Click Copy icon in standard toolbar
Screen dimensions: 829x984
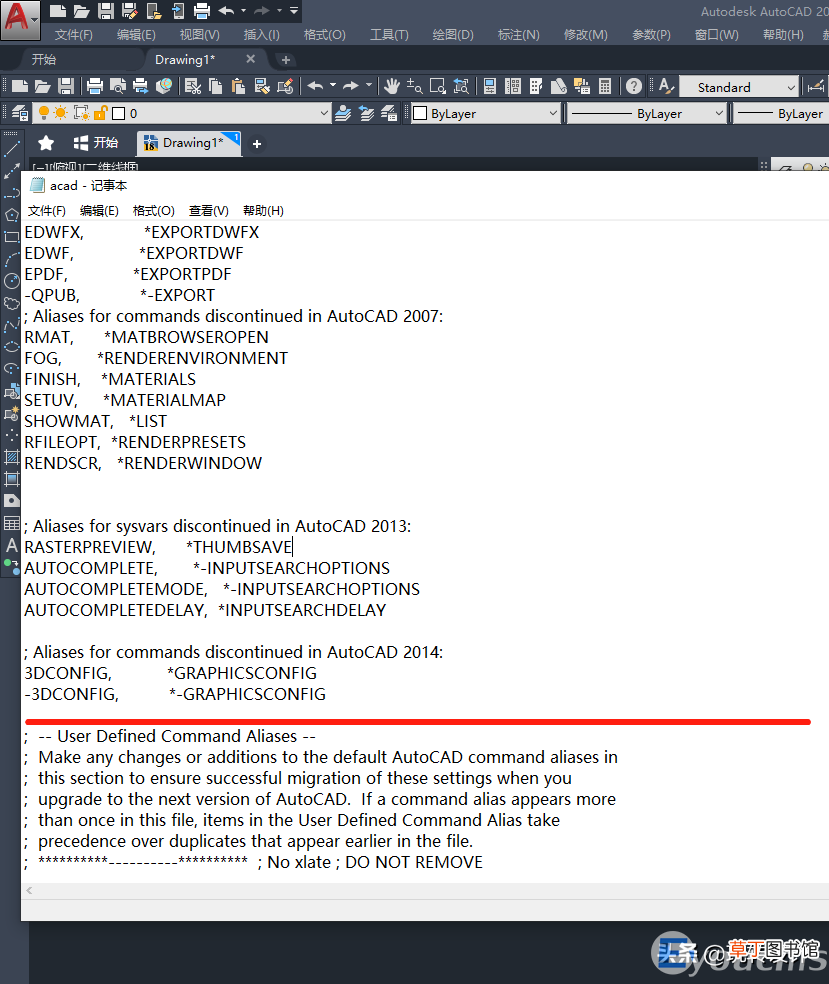[216, 86]
